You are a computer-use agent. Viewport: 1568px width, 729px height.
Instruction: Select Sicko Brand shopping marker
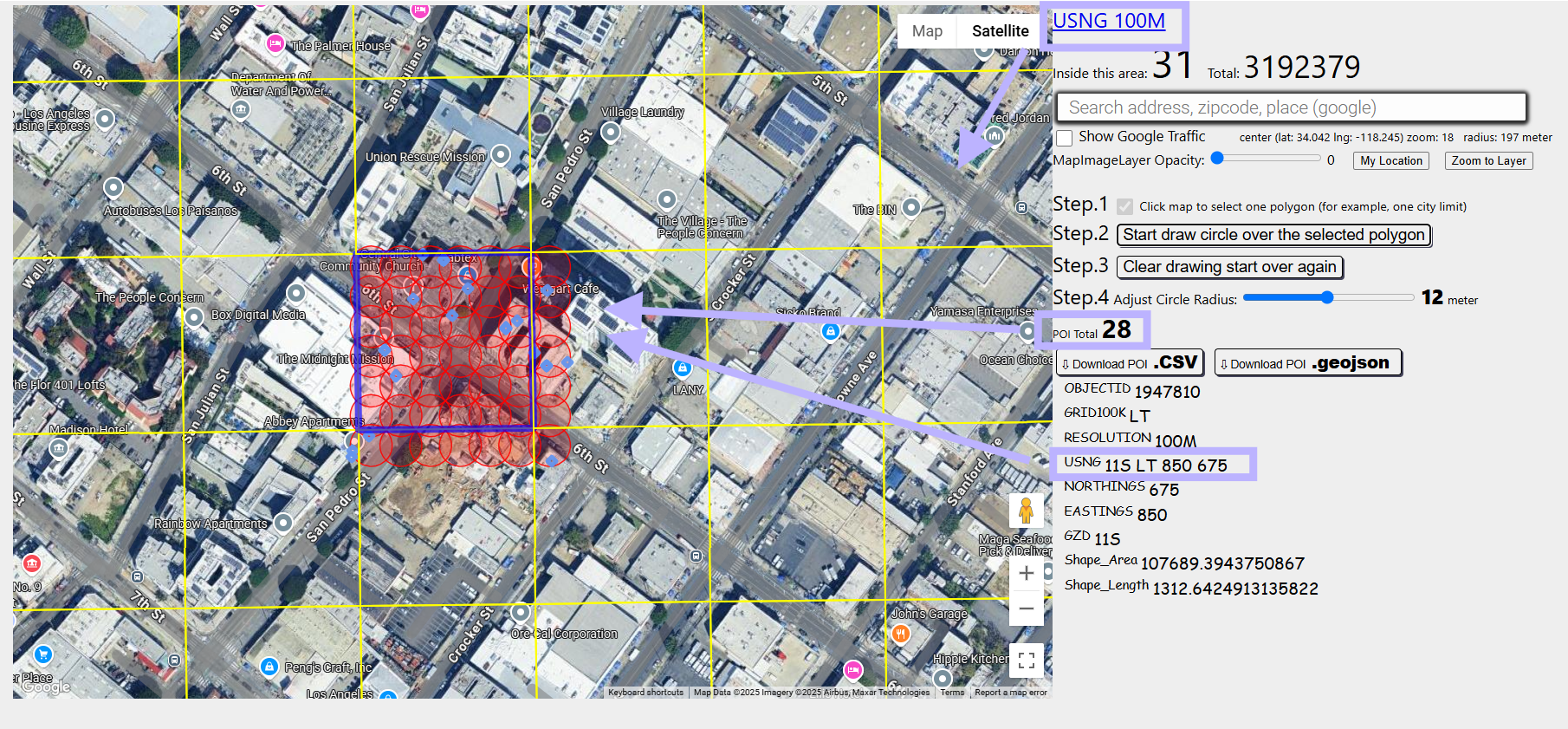click(x=831, y=331)
